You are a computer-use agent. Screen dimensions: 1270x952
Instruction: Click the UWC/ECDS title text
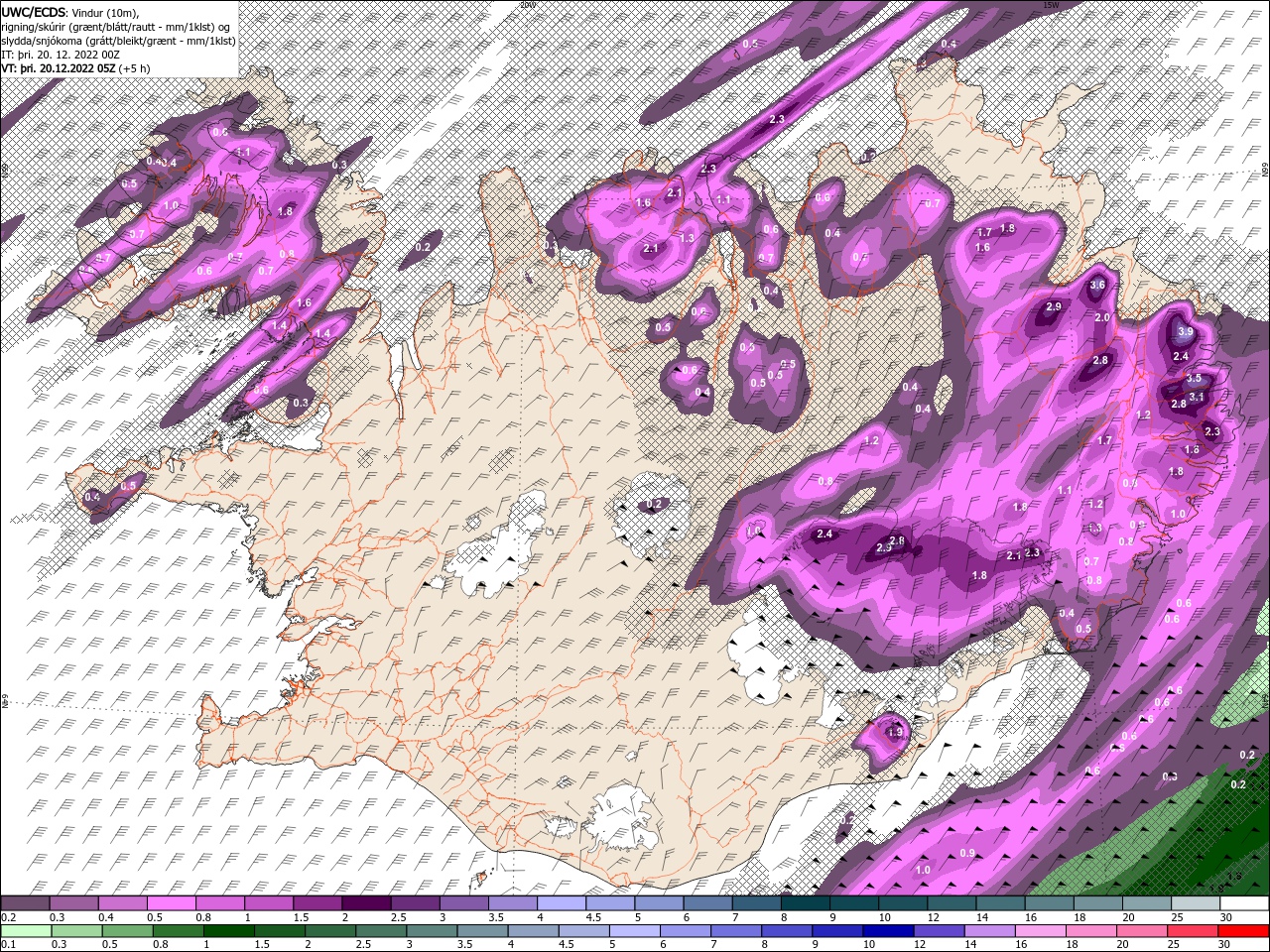point(34,11)
